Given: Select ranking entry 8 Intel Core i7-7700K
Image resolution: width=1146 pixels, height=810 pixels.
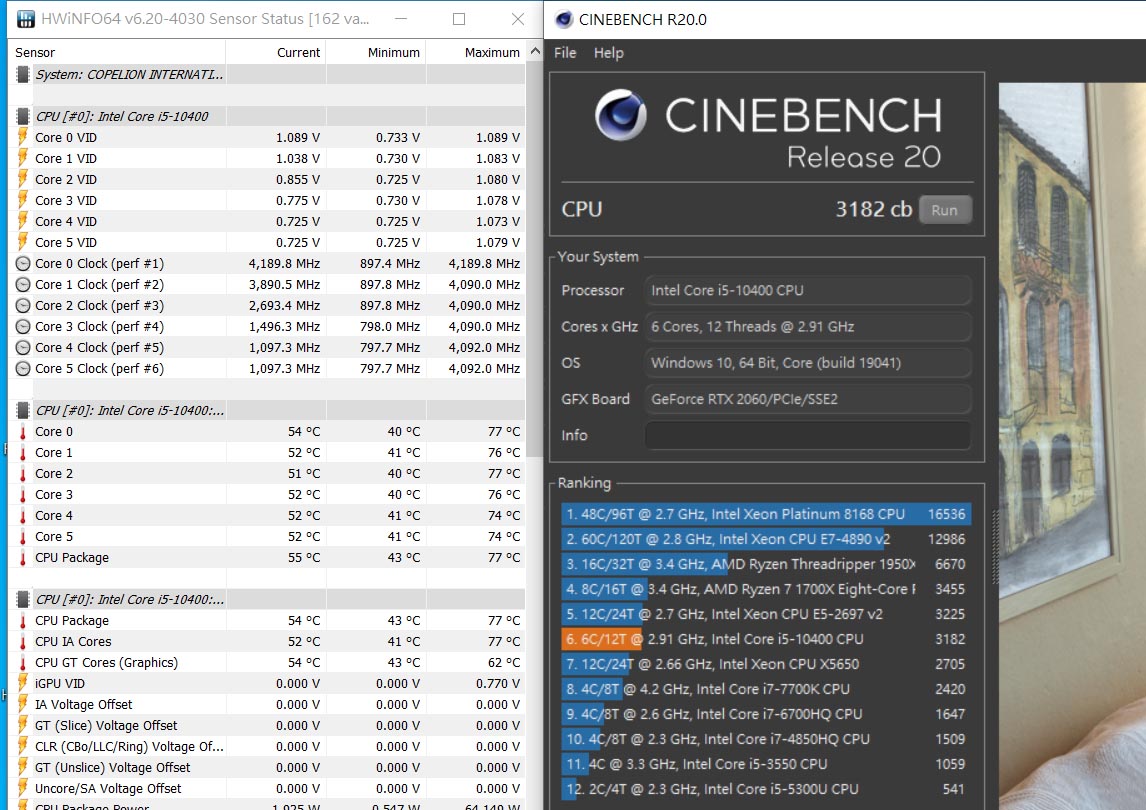Looking at the screenshot, I should pos(766,689).
